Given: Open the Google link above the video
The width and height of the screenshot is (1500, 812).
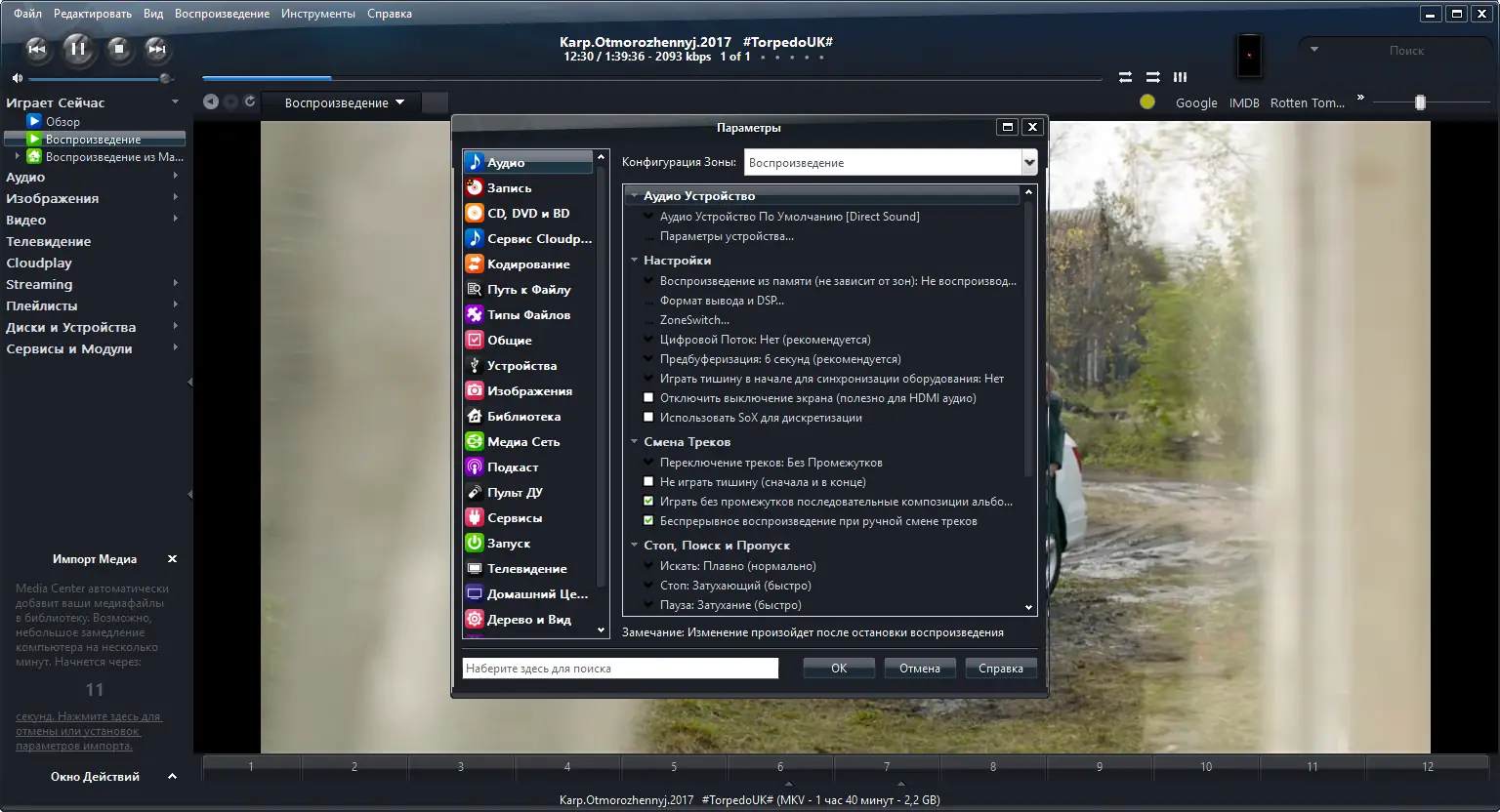Looking at the screenshot, I should point(1196,102).
